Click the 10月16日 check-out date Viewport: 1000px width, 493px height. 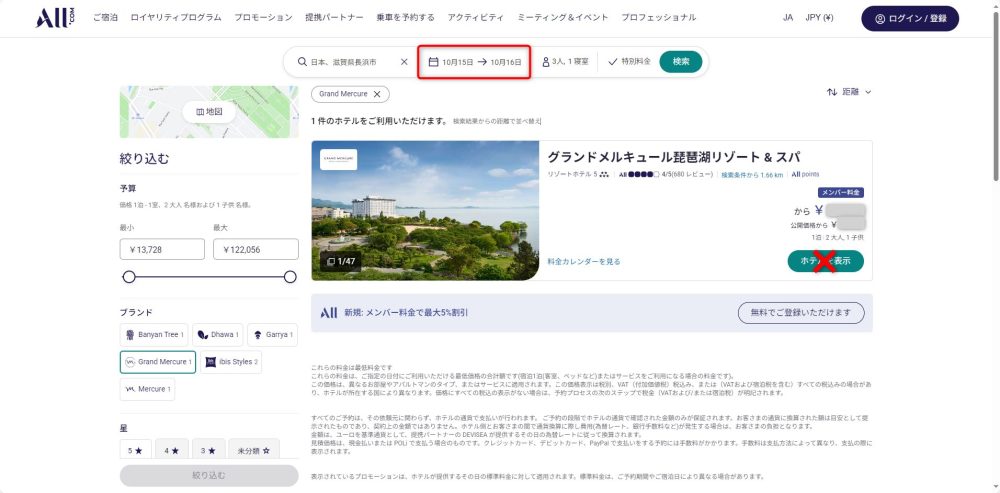click(506, 62)
